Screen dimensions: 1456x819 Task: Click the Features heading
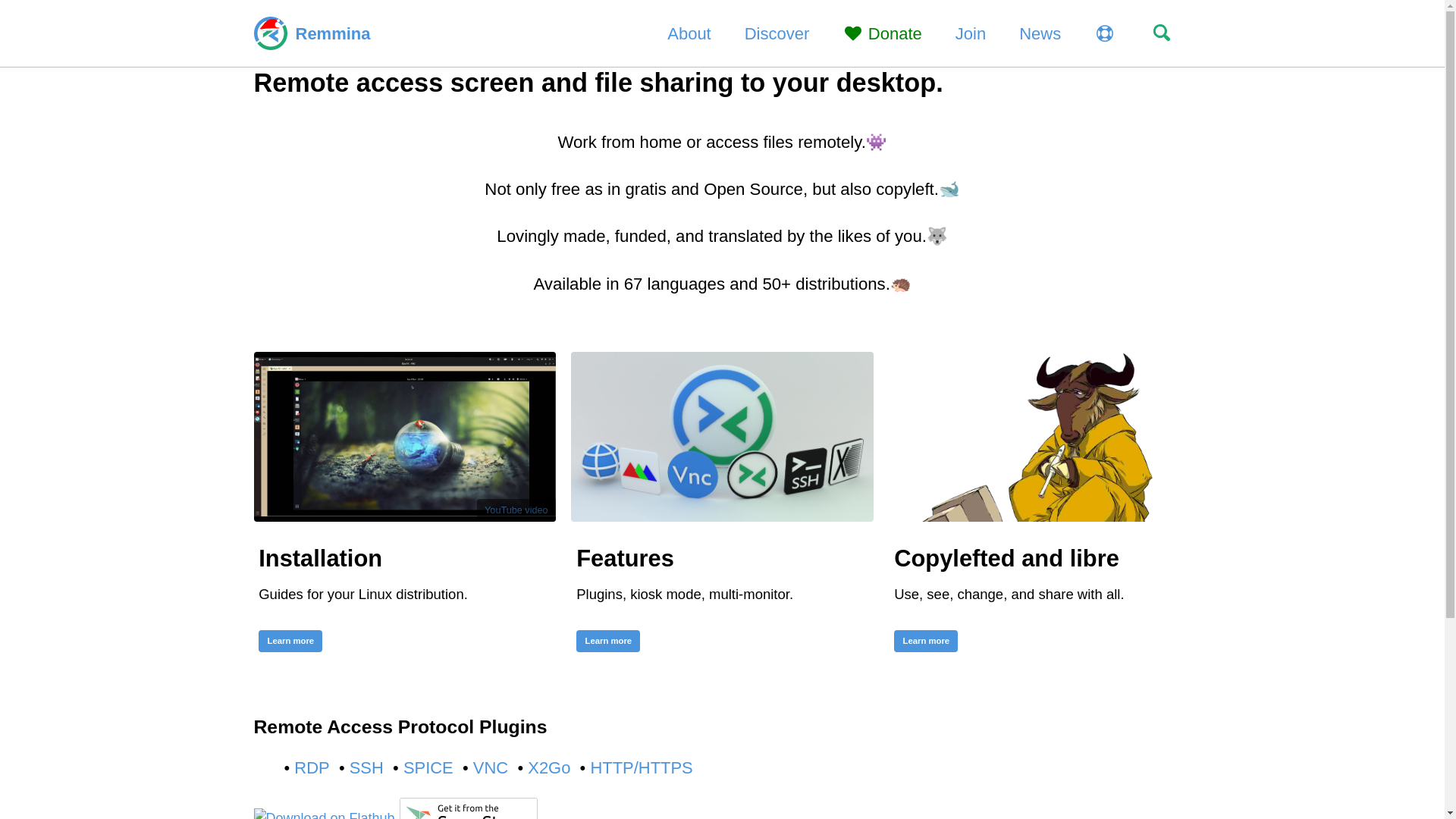pyautogui.click(x=624, y=558)
